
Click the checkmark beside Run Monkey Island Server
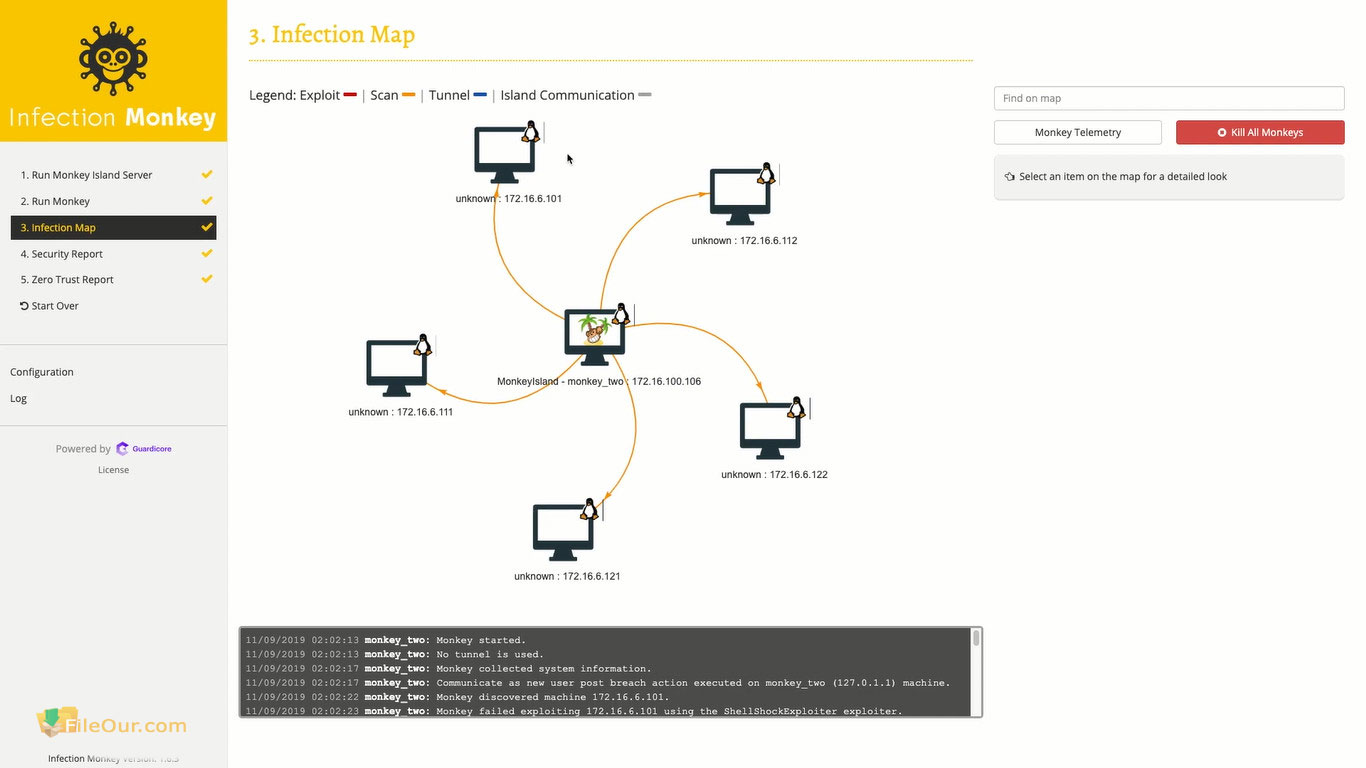point(207,174)
